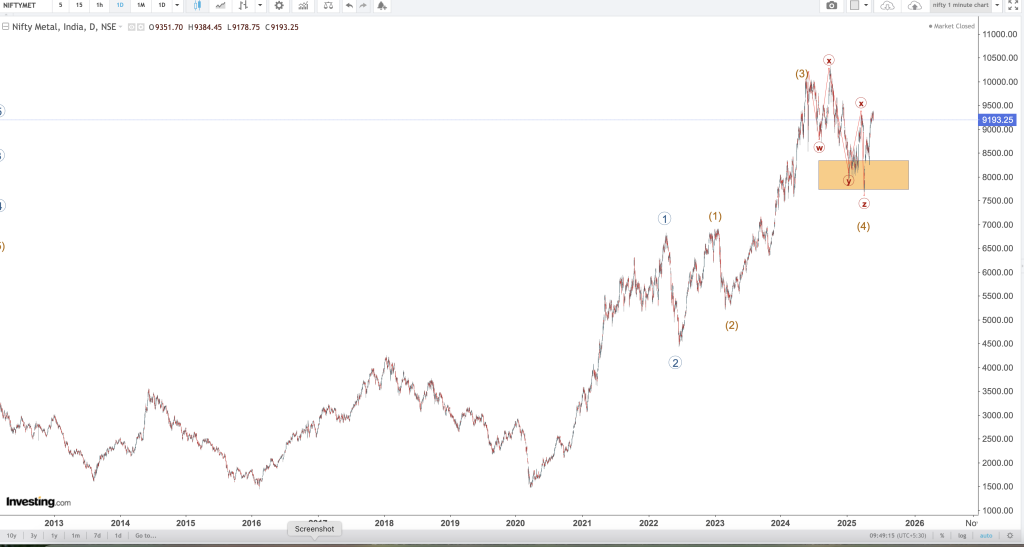Open layout selector dropdown arrow
This screenshot has width=1024, height=547.
point(866,5)
